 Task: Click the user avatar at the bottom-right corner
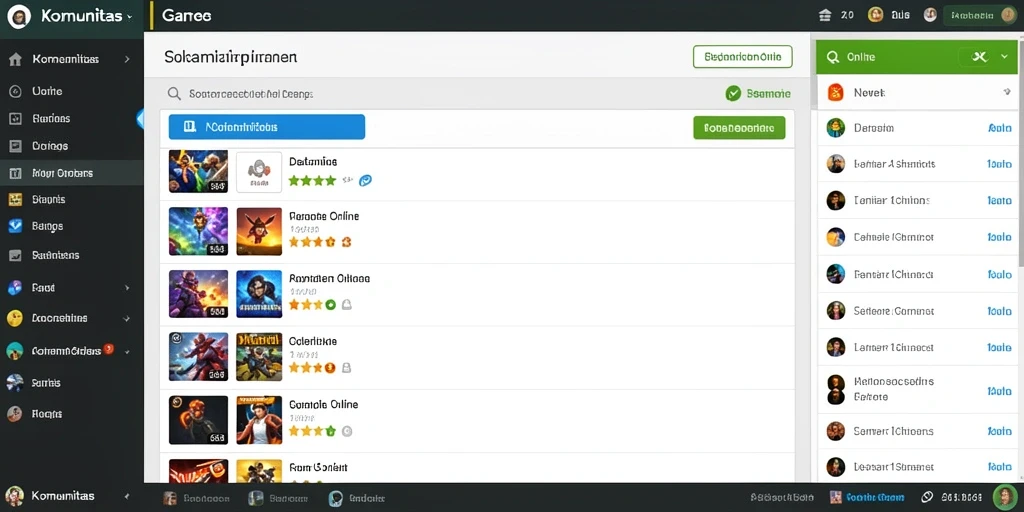click(1004, 498)
